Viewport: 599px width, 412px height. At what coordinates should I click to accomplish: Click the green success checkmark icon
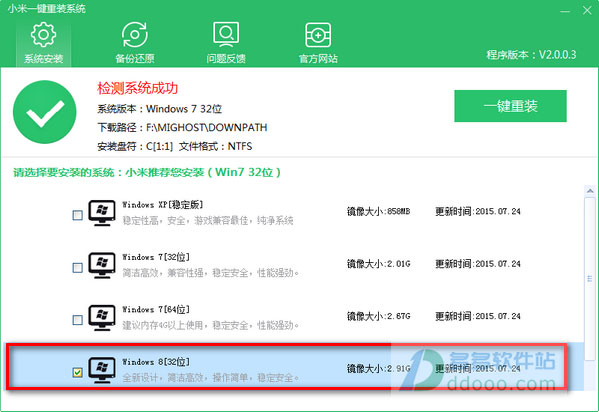pyautogui.click(x=45, y=112)
